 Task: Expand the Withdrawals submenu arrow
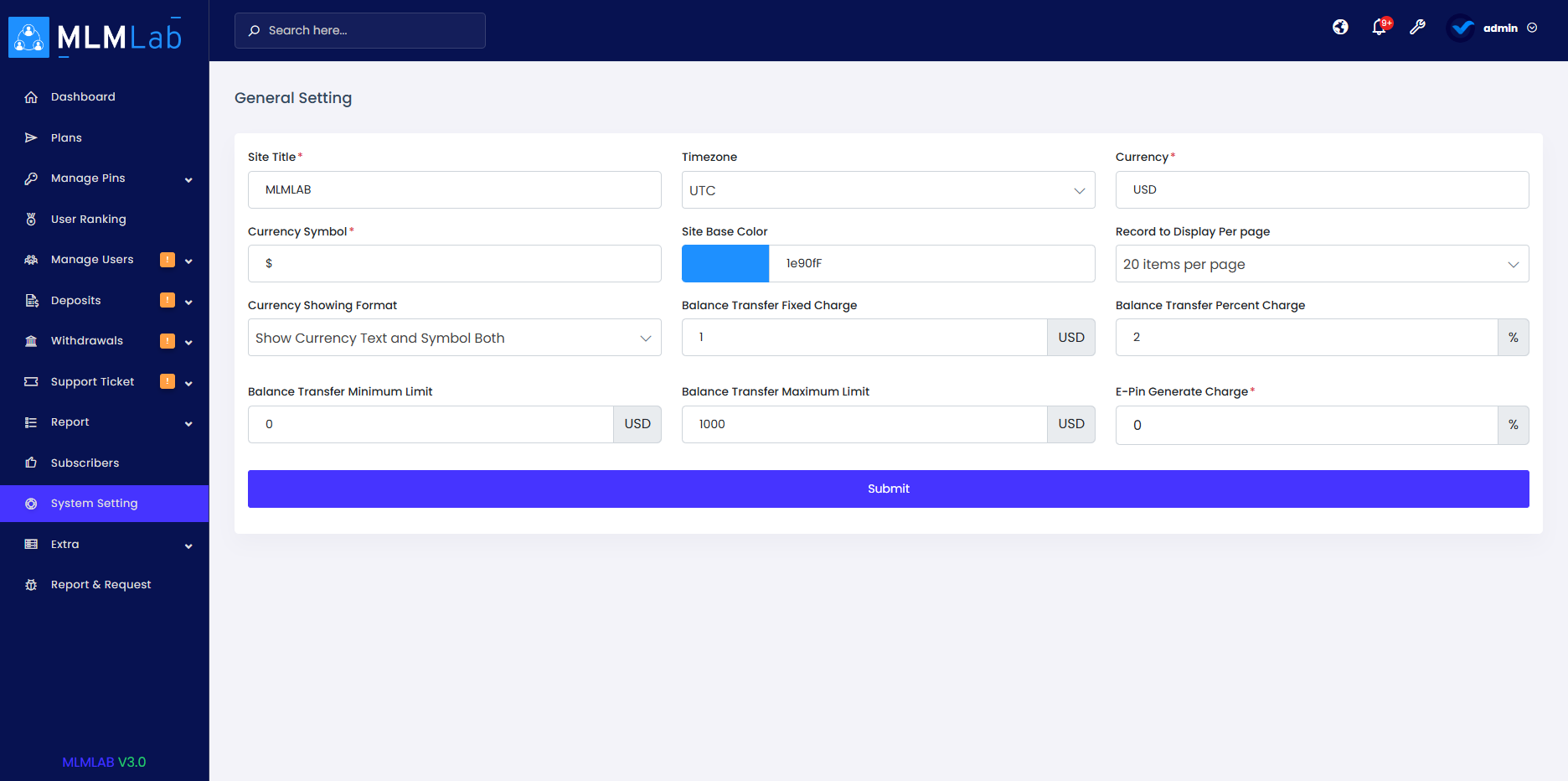coord(188,343)
